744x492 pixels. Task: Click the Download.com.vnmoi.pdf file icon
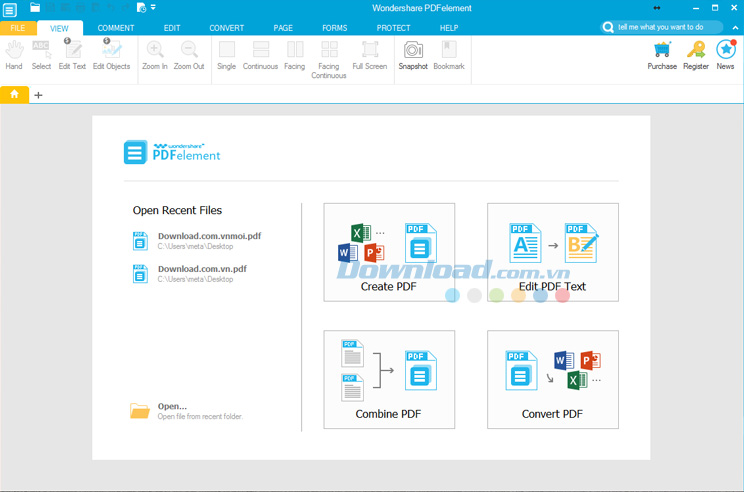point(140,241)
